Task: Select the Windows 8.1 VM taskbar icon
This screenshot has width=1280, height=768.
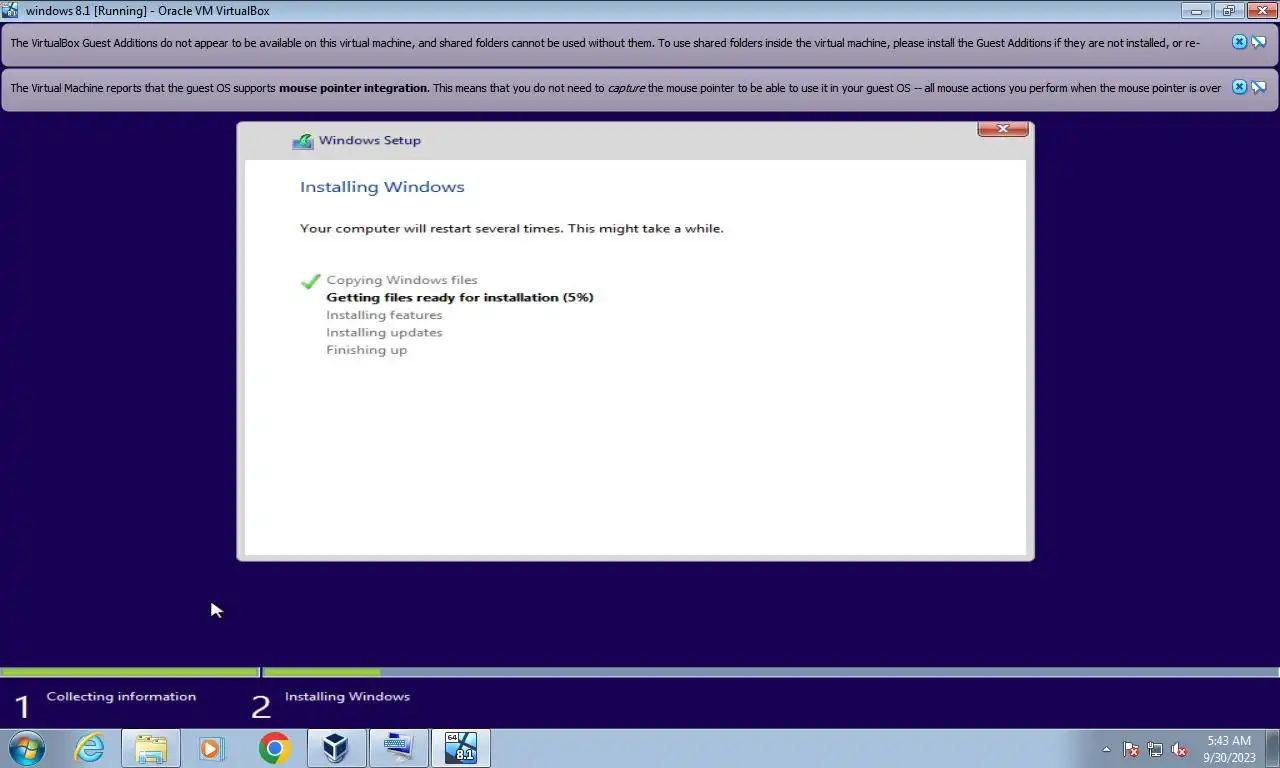Action: (x=460, y=748)
